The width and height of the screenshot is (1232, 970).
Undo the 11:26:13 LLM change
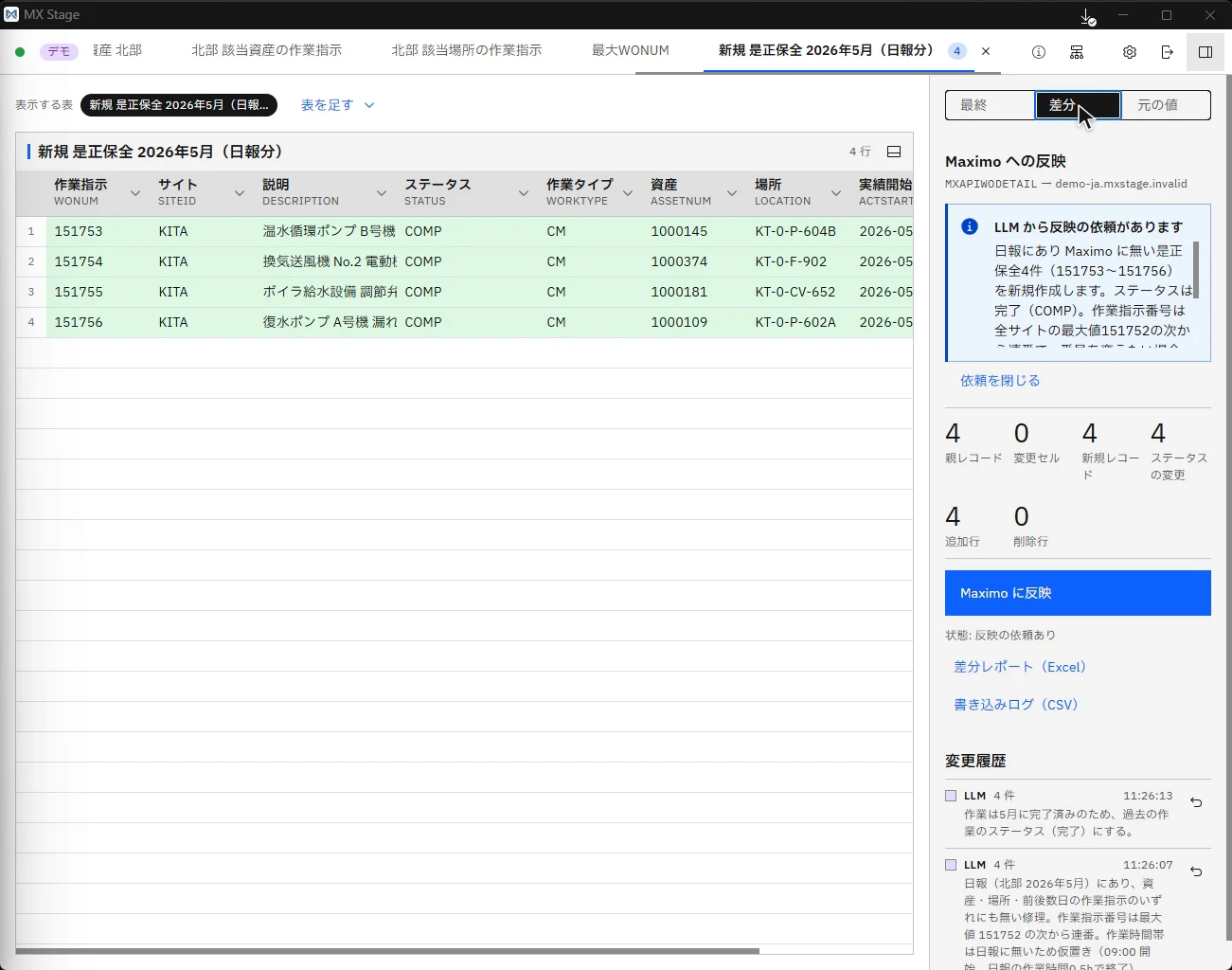[1196, 802]
